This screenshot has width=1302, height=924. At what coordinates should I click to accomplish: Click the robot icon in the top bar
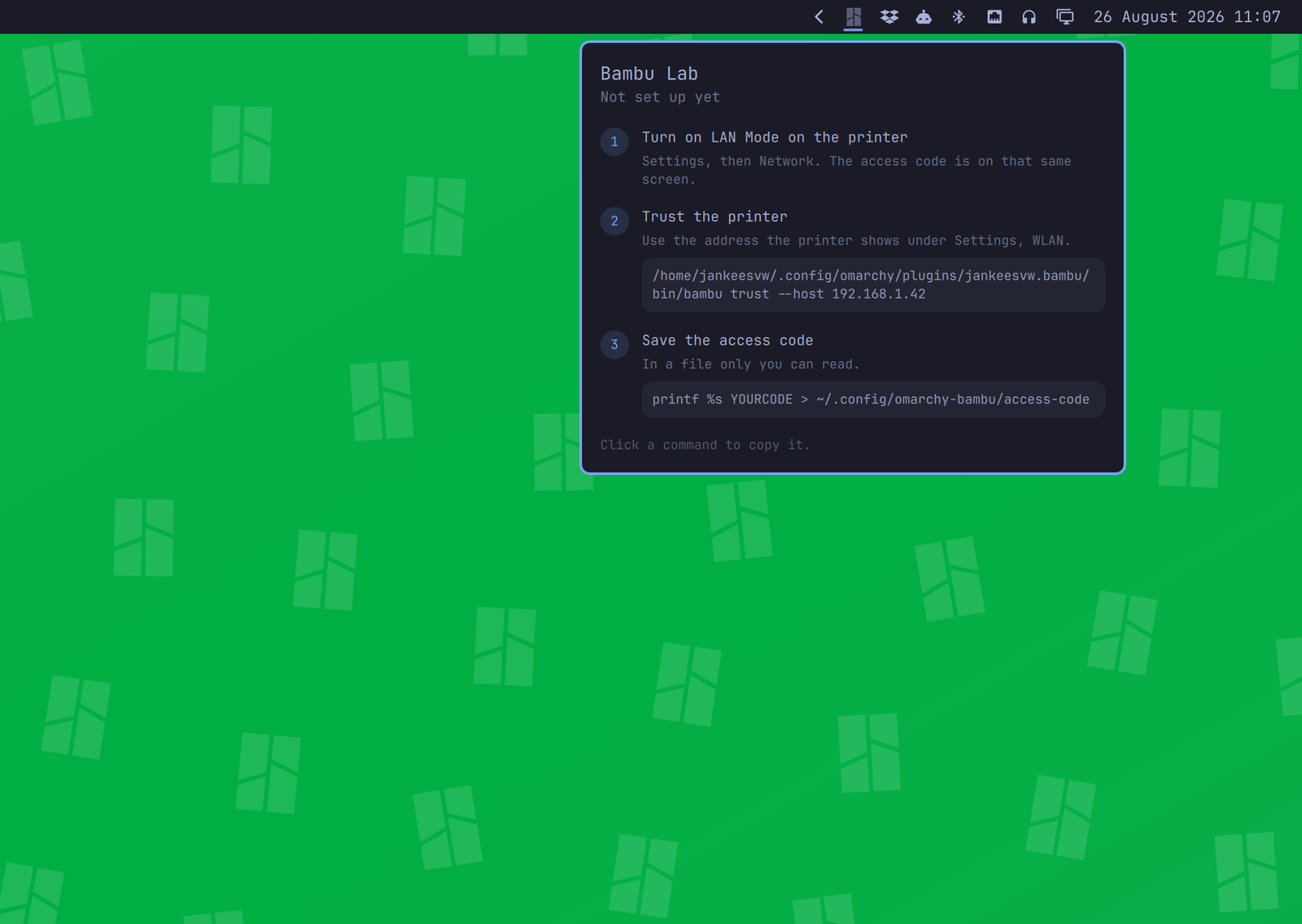pyautogui.click(x=924, y=16)
